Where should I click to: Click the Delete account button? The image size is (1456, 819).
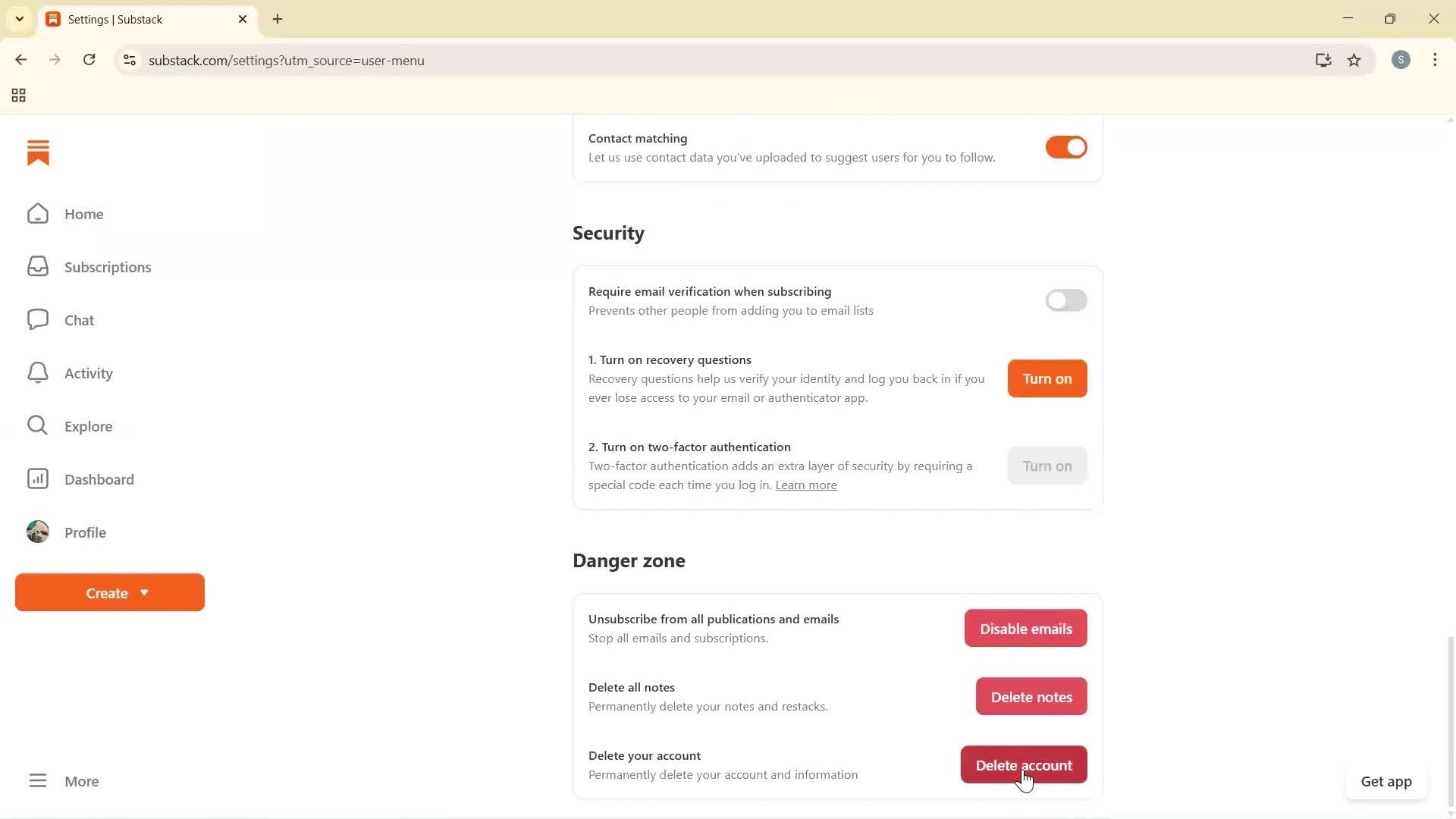coord(1023,765)
